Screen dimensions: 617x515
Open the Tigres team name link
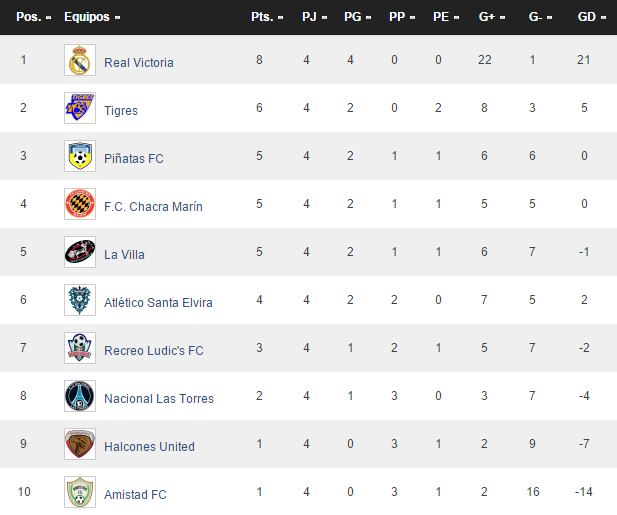[121, 110]
